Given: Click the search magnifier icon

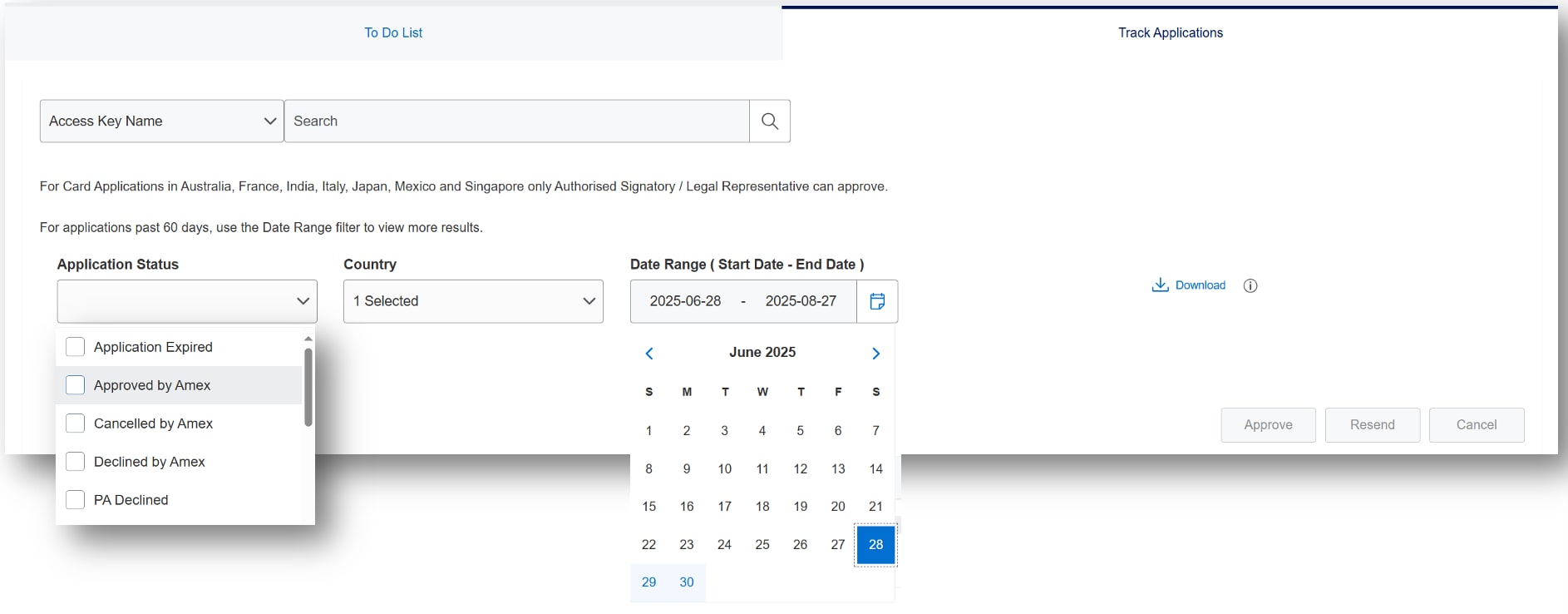Looking at the screenshot, I should coord(770,121).
